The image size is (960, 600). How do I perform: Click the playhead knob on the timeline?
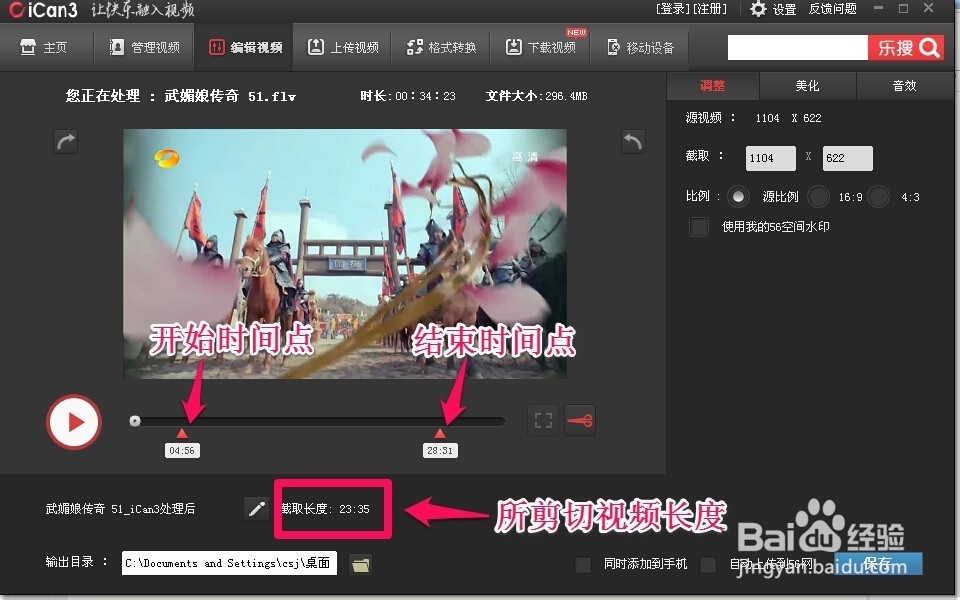135,421
